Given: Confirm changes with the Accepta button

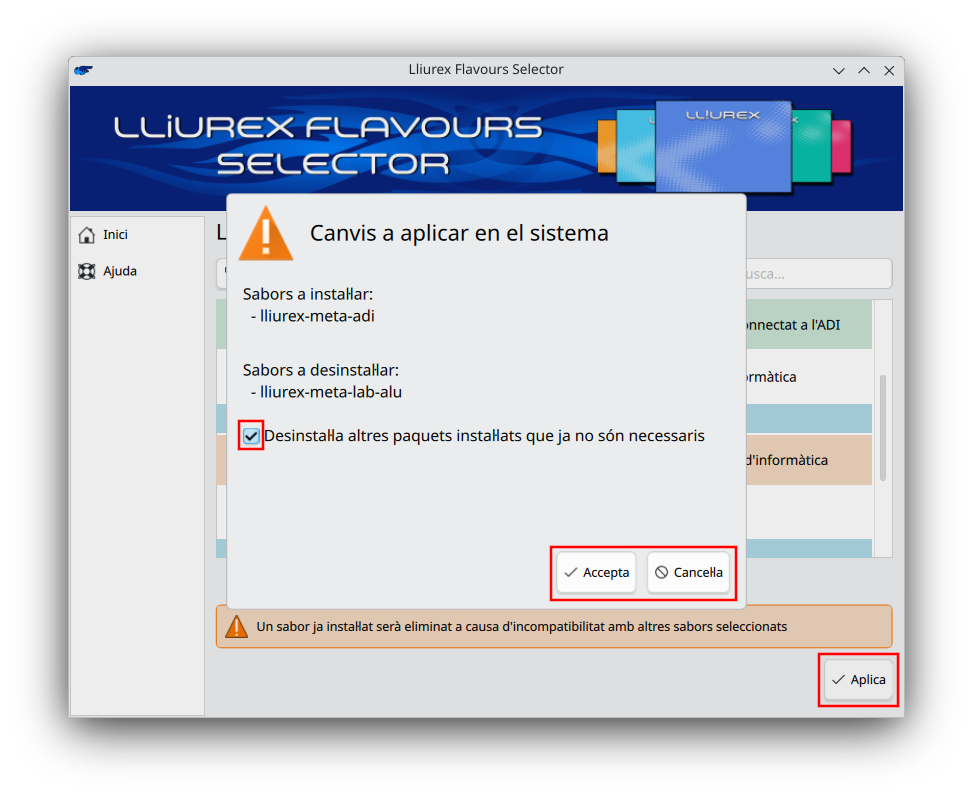Looking at the screenshot, I should (x=596, y=573).
